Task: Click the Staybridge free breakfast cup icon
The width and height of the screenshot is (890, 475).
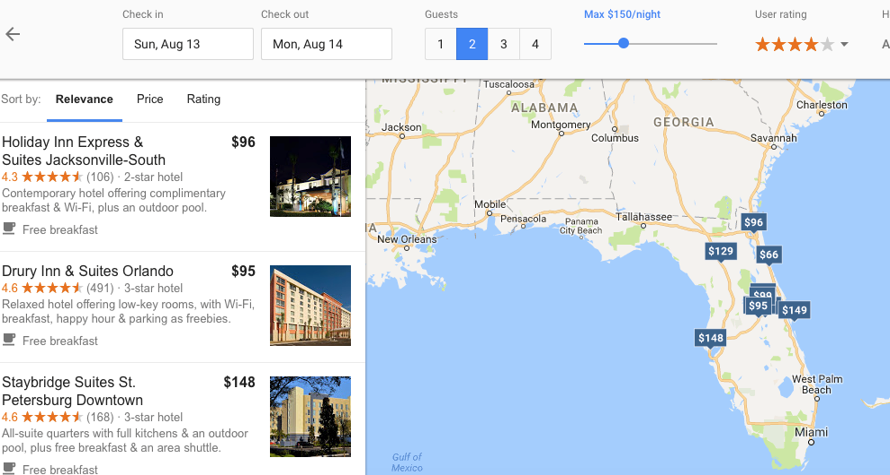Action: [9, 469]
